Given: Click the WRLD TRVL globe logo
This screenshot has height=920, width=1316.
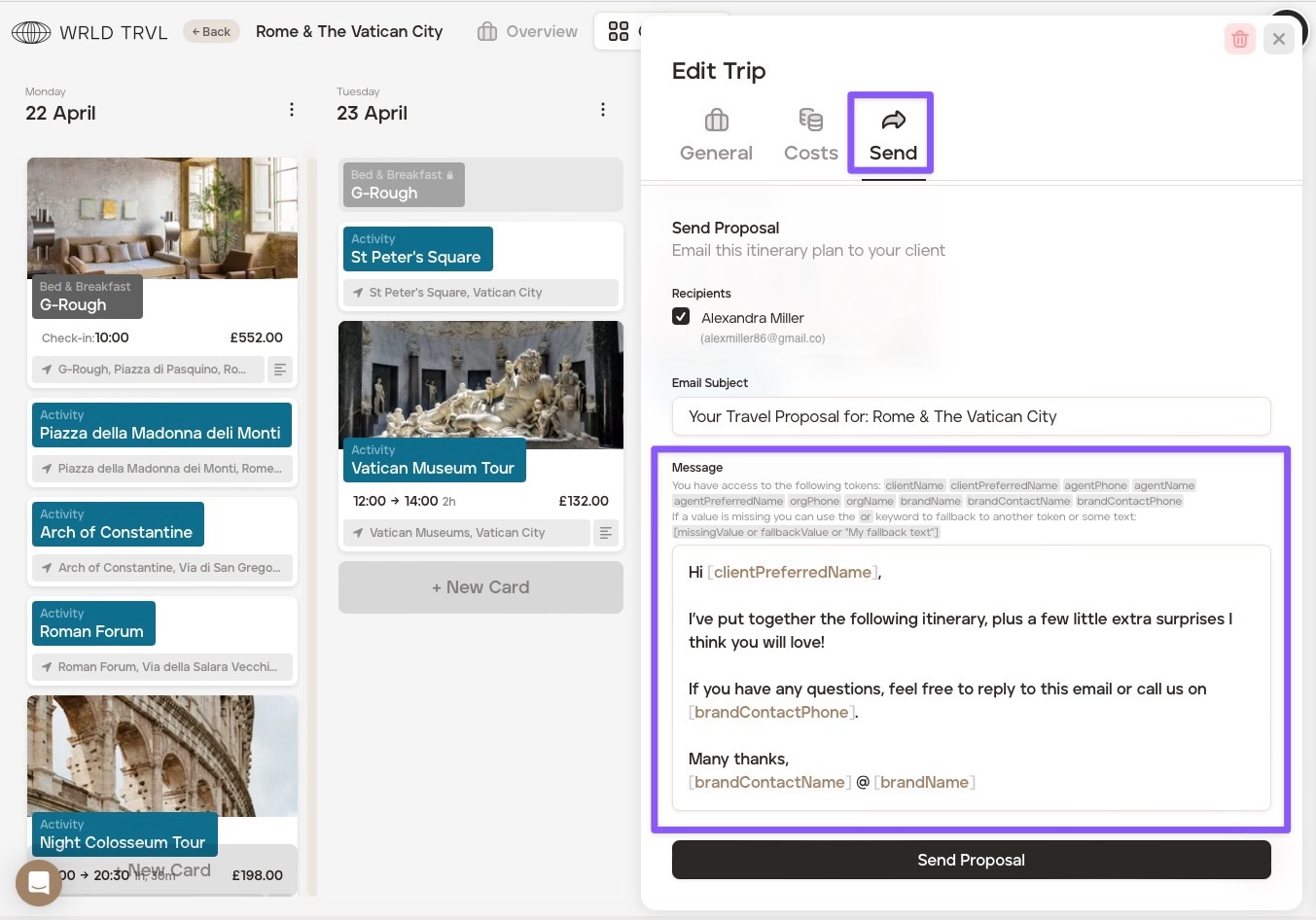Looking at the screenshot, I should (31, 32).
